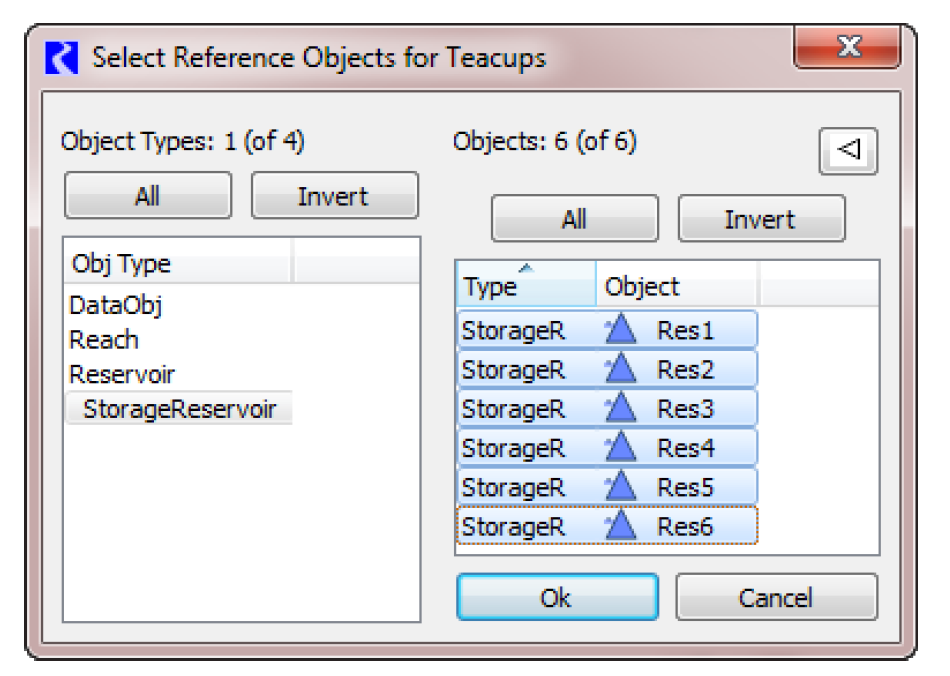Click the Res5 reservoir triangle icon
Screen dimensions: 950x676
(621, 487)
